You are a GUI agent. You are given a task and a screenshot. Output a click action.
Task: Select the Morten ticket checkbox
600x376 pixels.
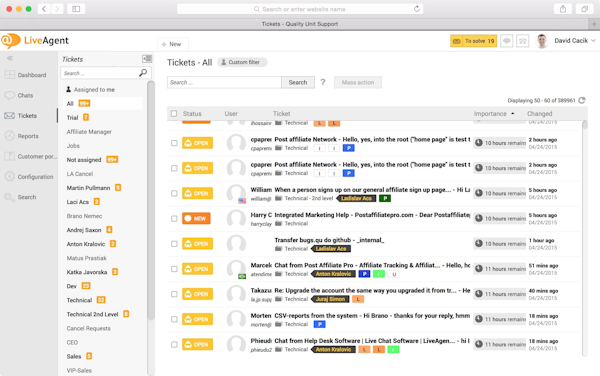tap(174, 319)
